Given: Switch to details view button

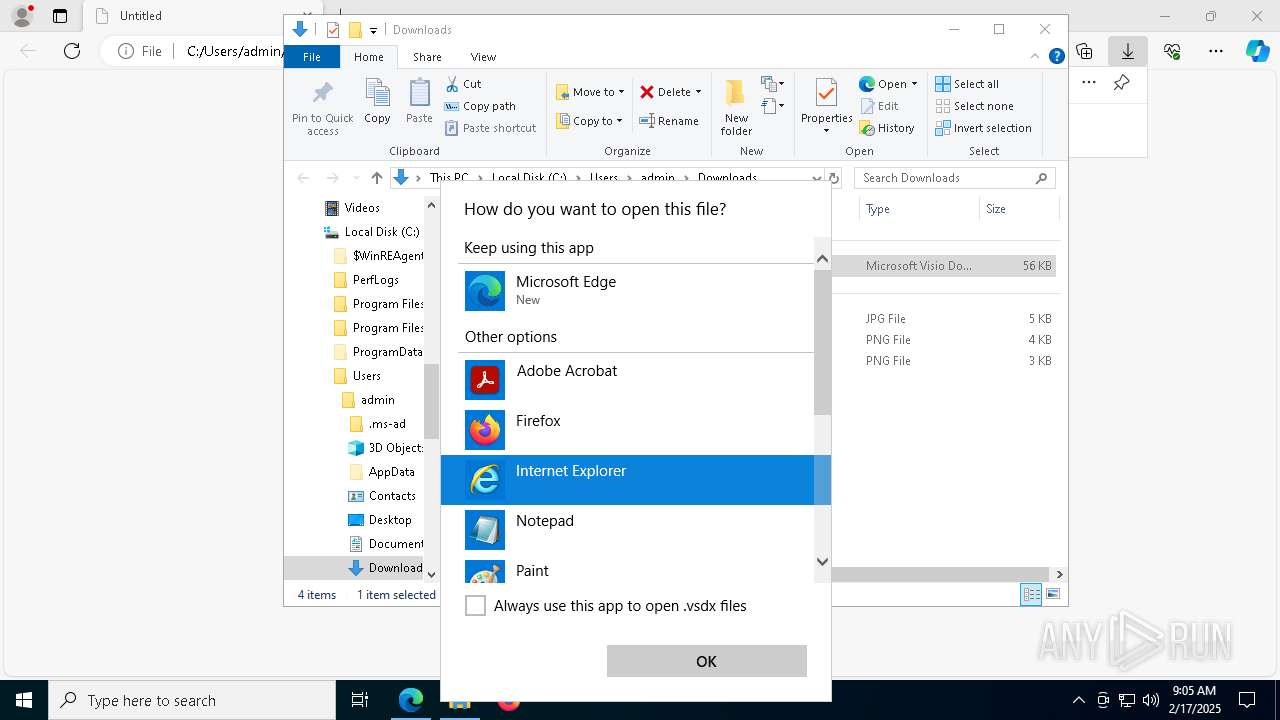Looking at the screenshot, I should tap(1031, 594).
